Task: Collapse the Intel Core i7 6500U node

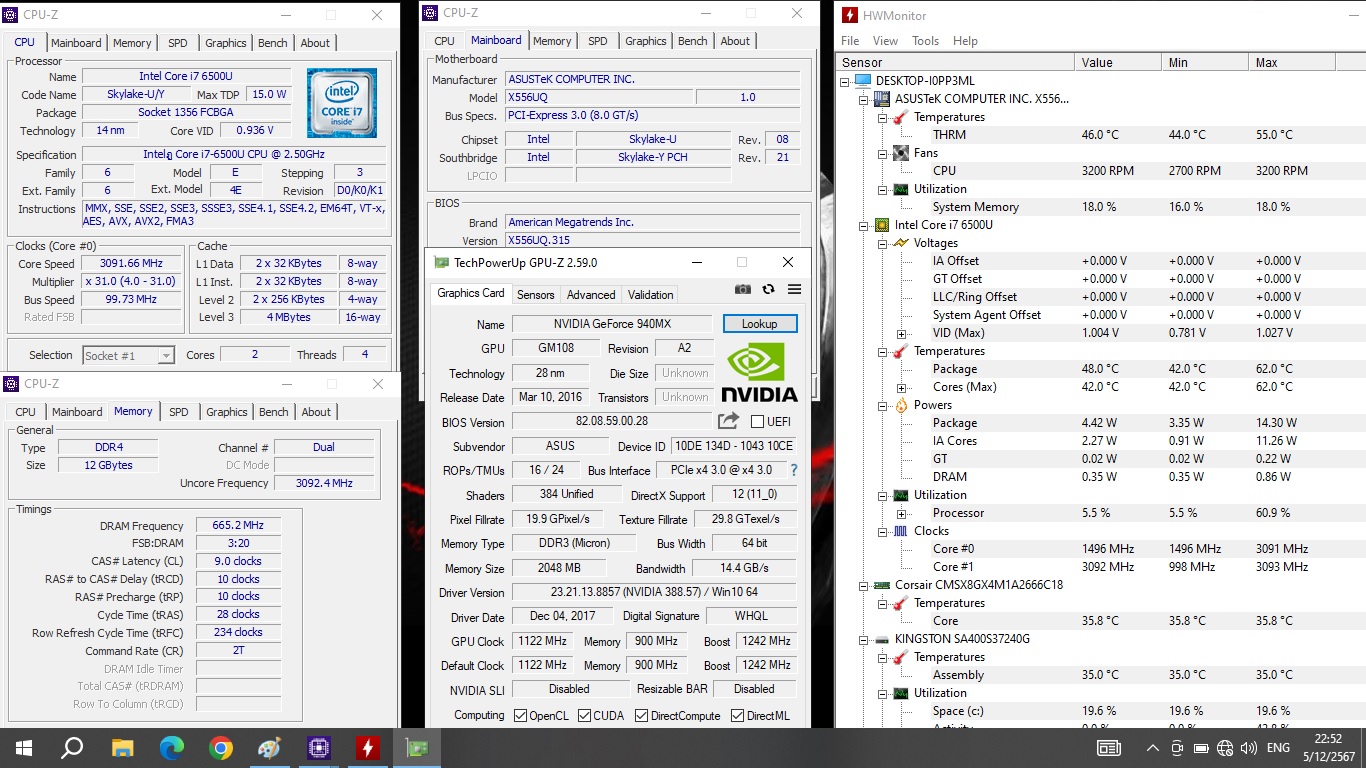Action: (865, 225)
